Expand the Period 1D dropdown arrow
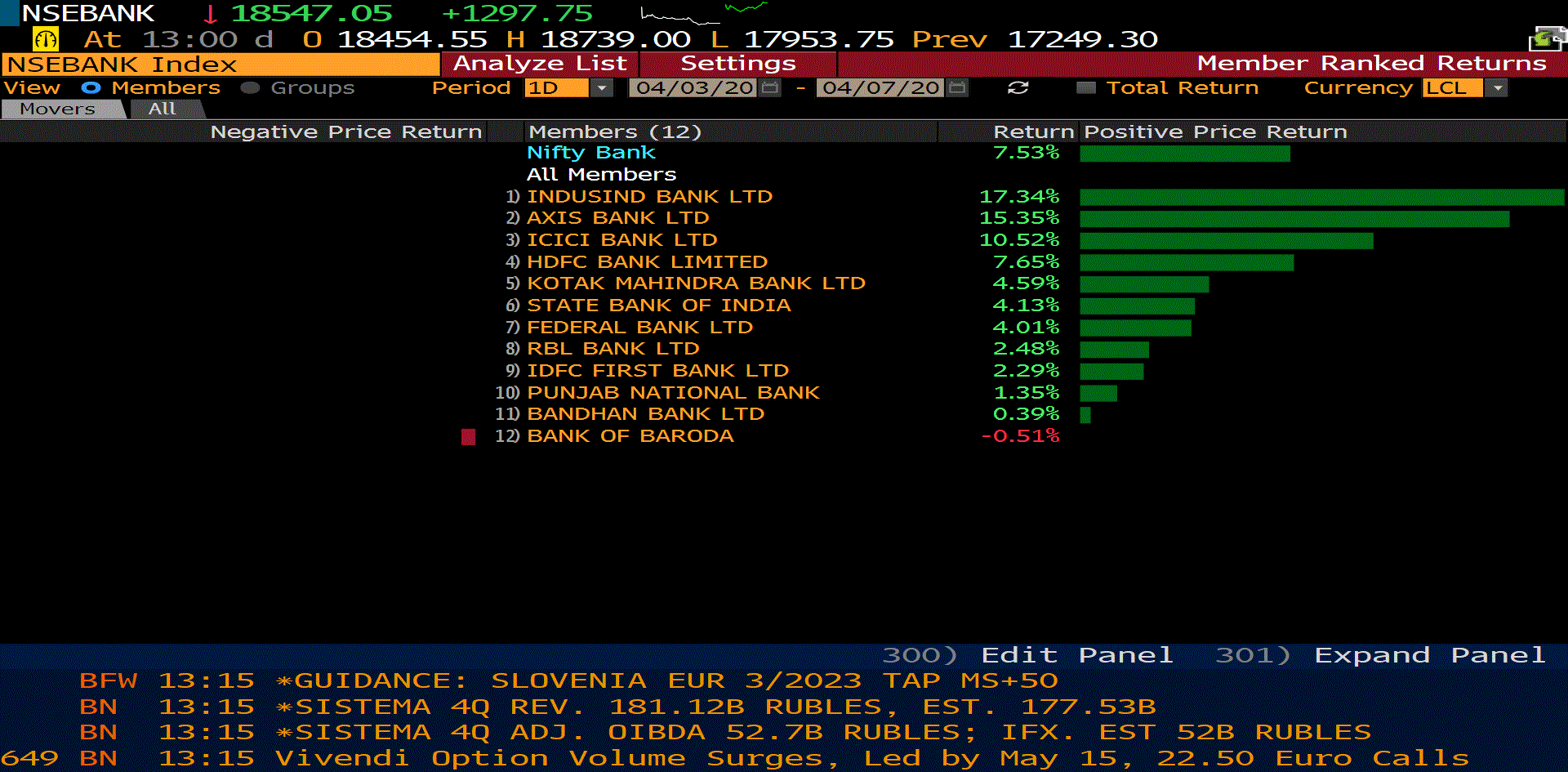This screenshot has height=772, width=1568. pyautogui.click(x=602, y=87)
